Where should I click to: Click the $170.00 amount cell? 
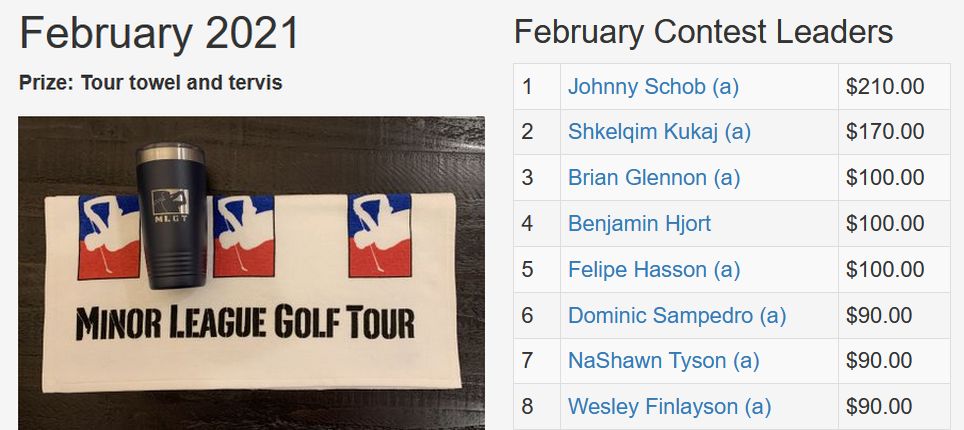click(884, 132)
